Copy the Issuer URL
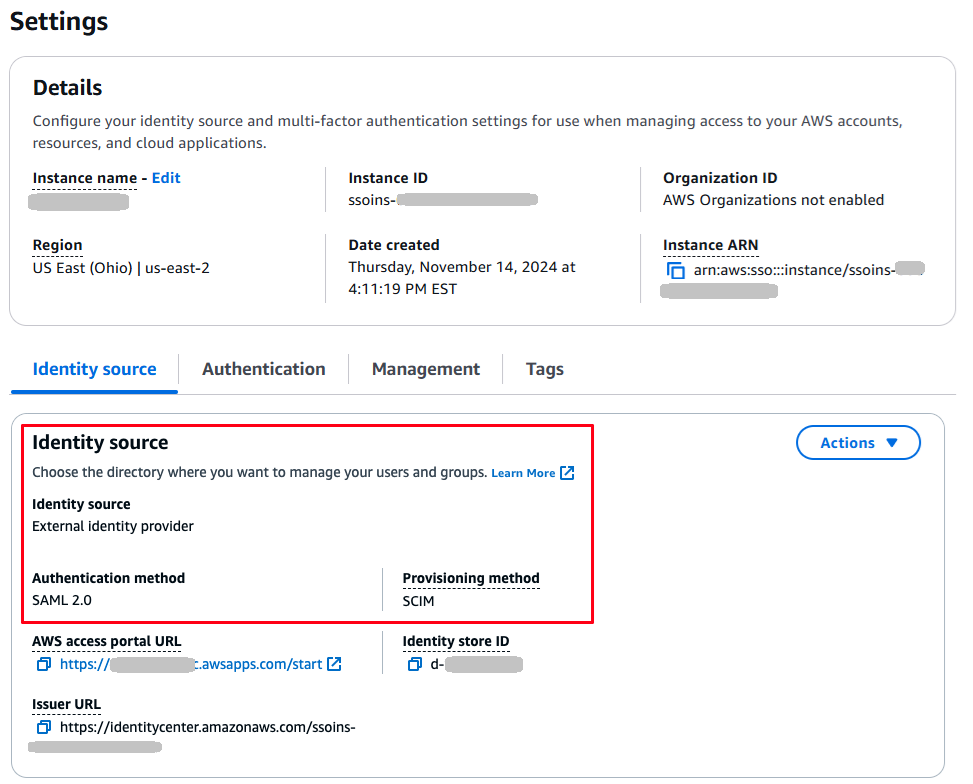973x784 pixels. tap(43, 727)
